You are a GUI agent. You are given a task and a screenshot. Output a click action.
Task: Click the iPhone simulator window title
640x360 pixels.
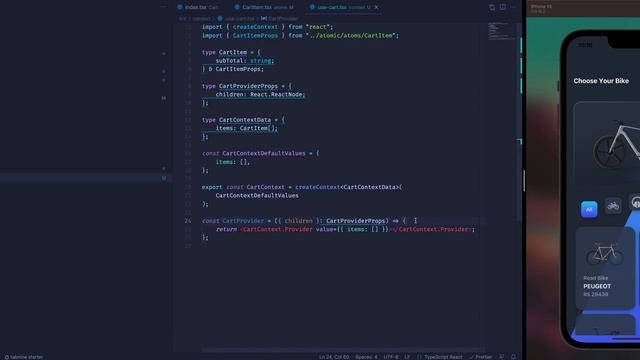pyautogui.click(x=541, y=7)
